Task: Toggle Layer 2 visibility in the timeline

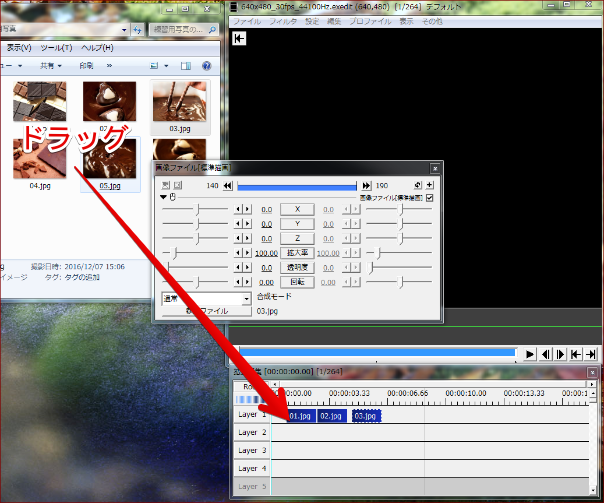Action: pos(252,432)
